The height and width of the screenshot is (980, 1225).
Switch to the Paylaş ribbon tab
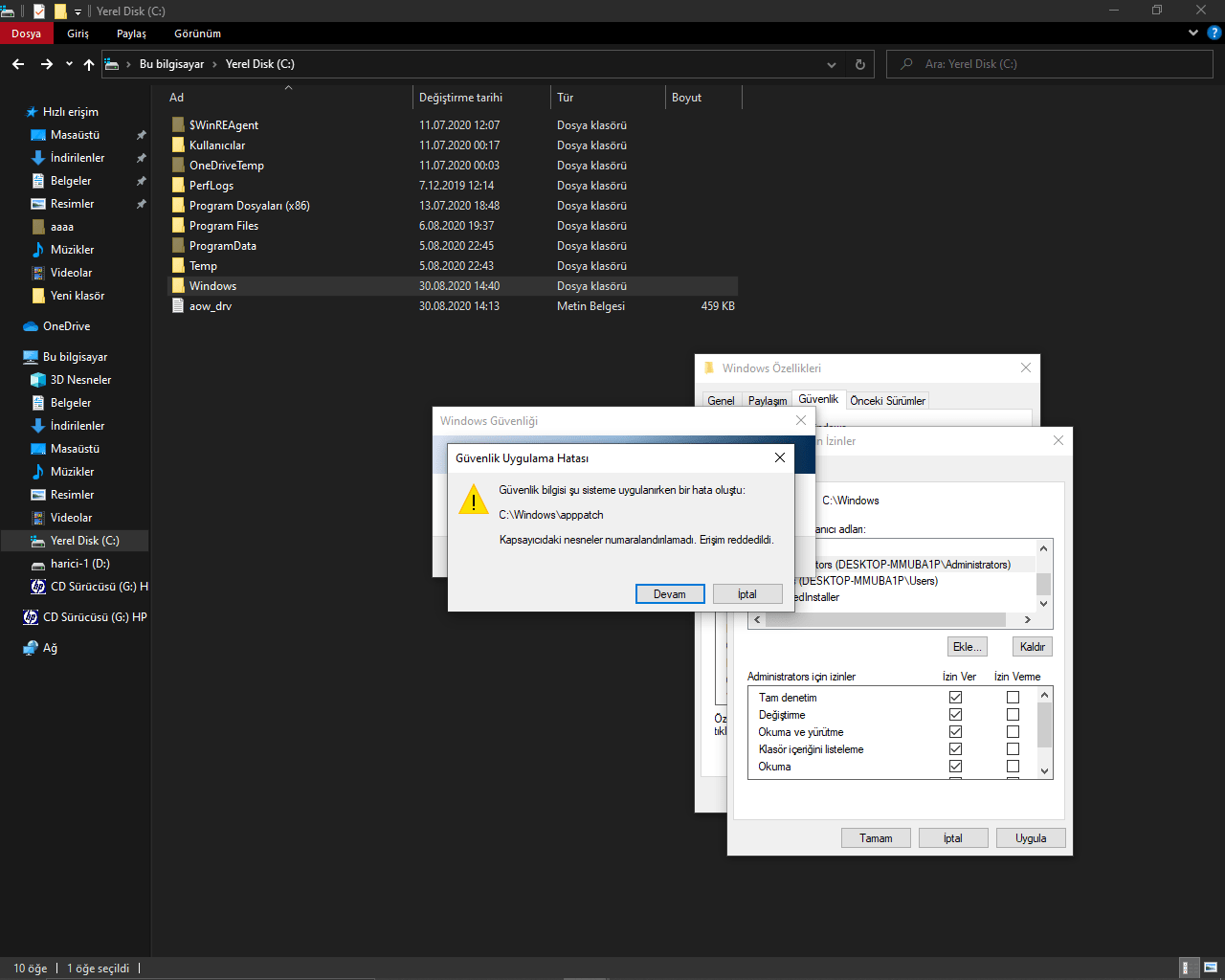coord(132,33)
